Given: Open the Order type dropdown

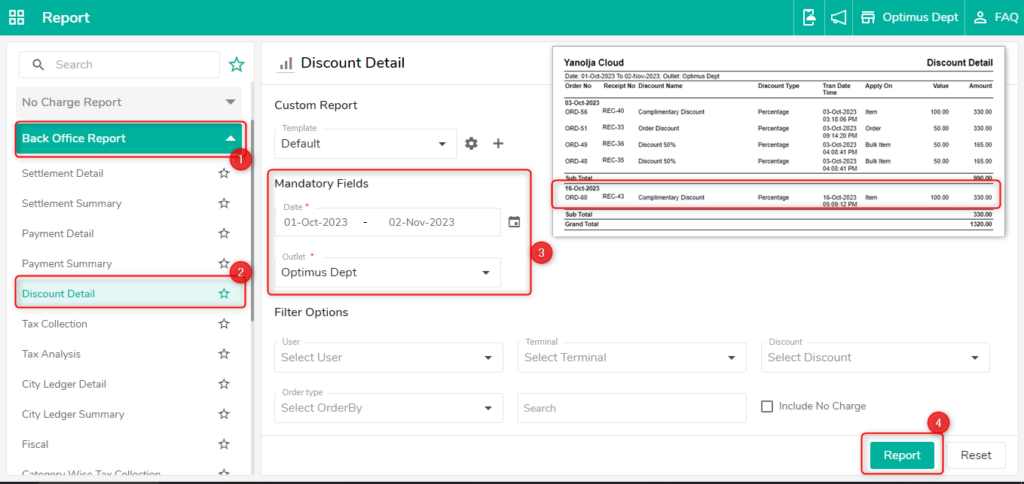Looking at the screenshot, I should tap(389, 408).
